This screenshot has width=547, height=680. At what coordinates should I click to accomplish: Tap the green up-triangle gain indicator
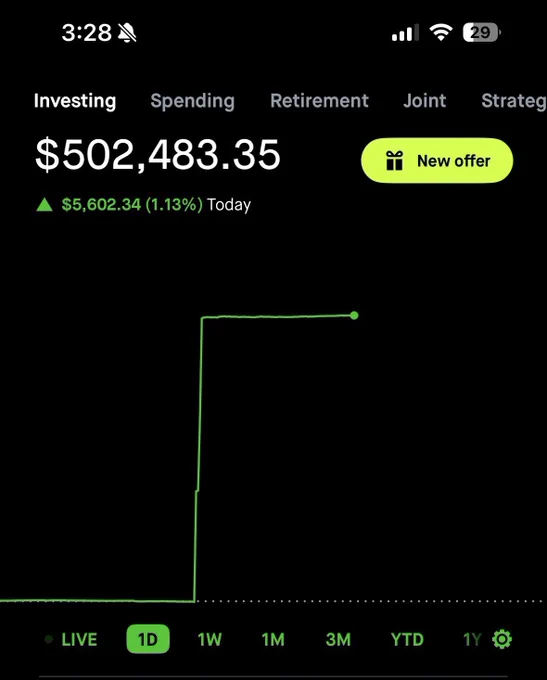pos(44,204)
